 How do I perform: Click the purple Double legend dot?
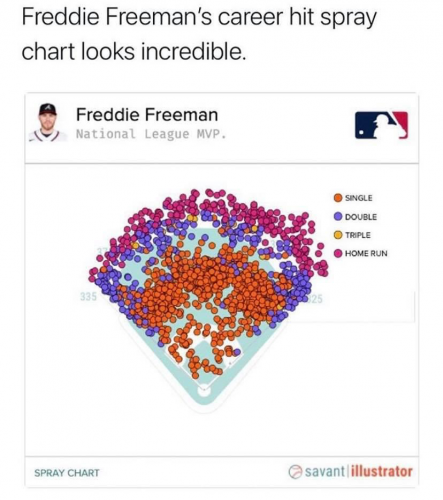pos(338,216)
